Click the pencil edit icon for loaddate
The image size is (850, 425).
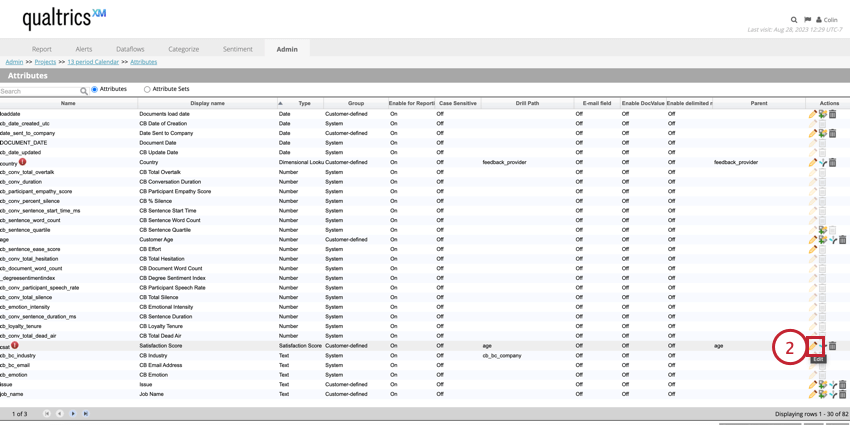click(813, 114)
